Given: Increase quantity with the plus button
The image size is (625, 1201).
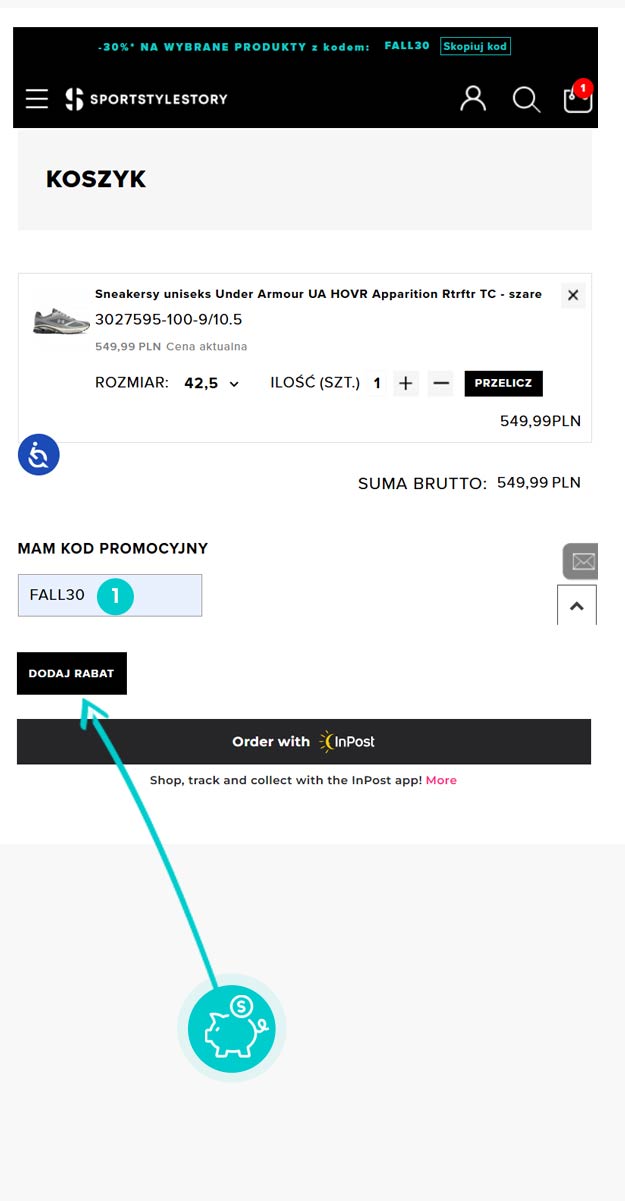Looking at the screenshot, I should pos(405,383).
